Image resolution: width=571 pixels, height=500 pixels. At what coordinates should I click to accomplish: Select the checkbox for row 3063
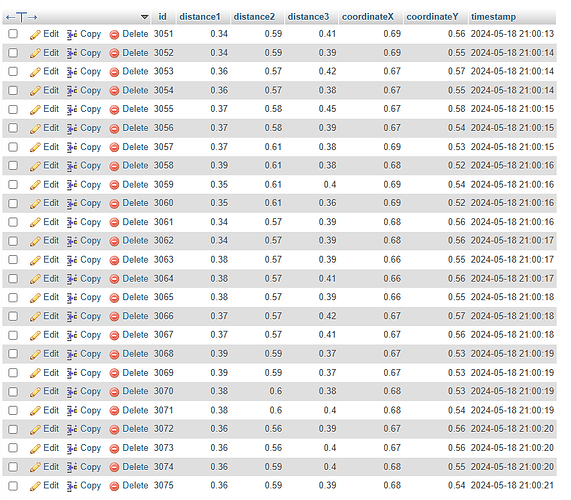click(13, 260)
